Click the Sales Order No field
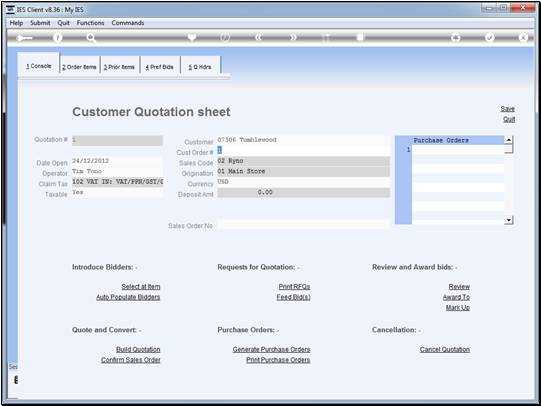Screen dimensions: 541x406 click(304, 226)
